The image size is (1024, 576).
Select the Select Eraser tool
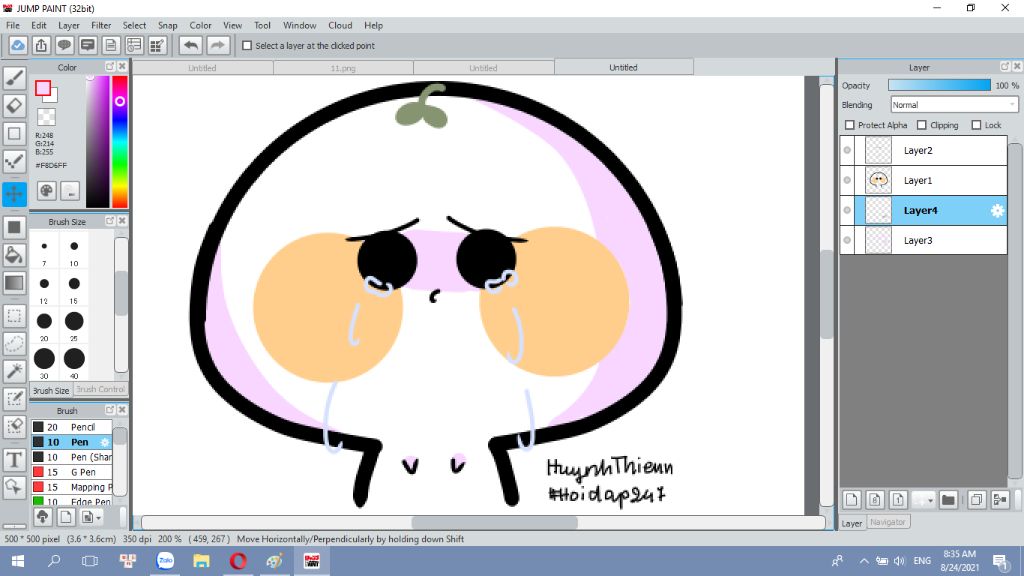click(x=14, y=426)
